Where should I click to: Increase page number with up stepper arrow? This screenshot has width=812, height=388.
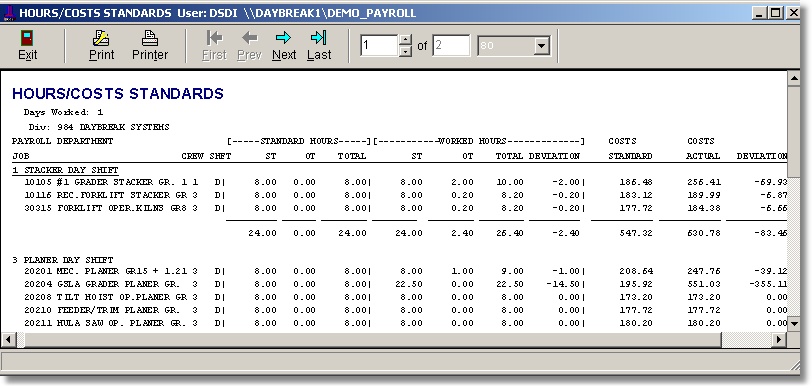pyautogui.click(x=405, y=40)
